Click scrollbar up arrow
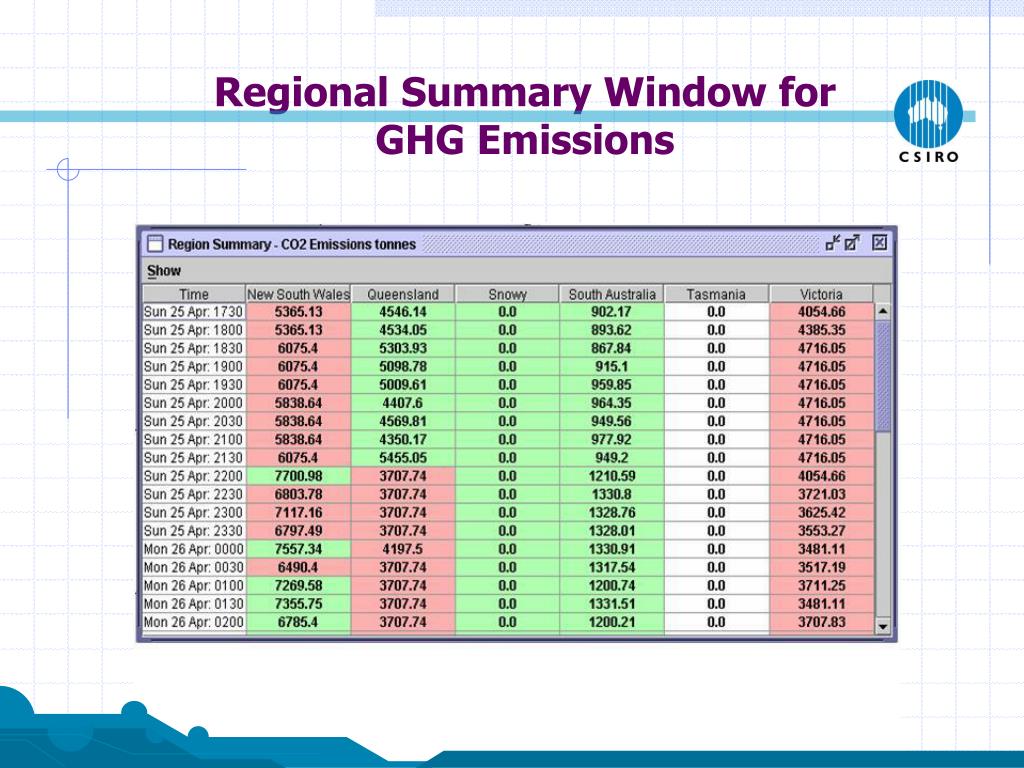 coord(883,312)
